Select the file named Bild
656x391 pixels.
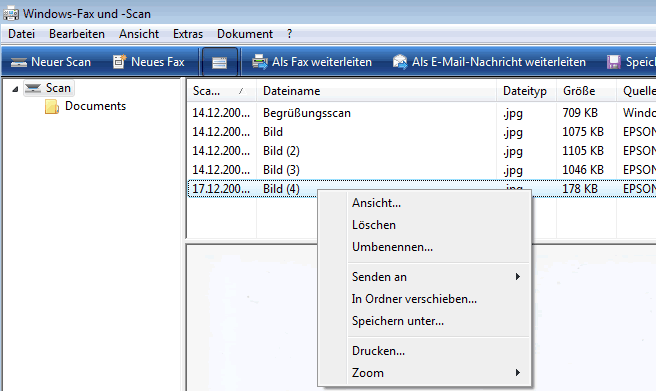click(x=273, y=132)
